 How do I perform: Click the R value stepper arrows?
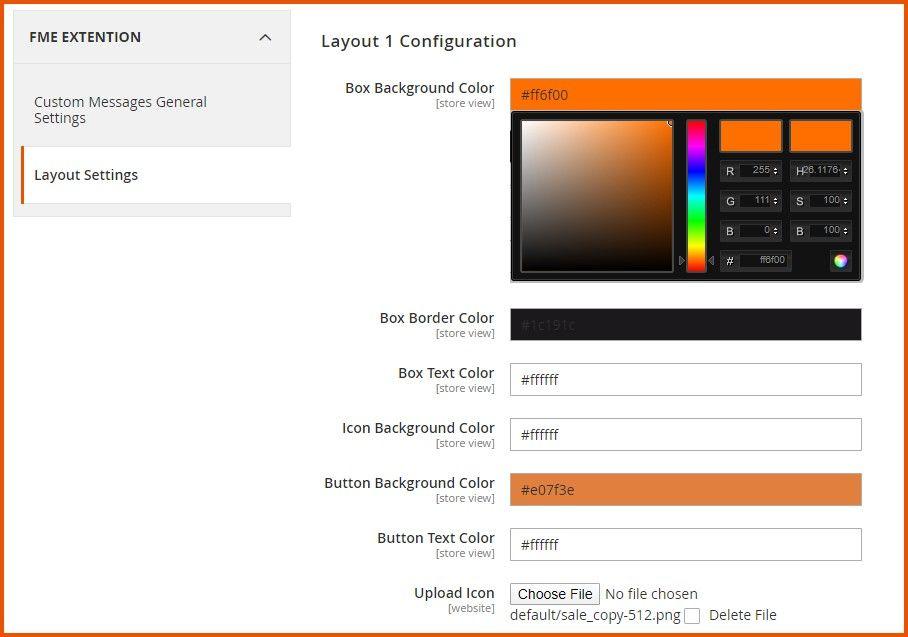pos(776,171)
